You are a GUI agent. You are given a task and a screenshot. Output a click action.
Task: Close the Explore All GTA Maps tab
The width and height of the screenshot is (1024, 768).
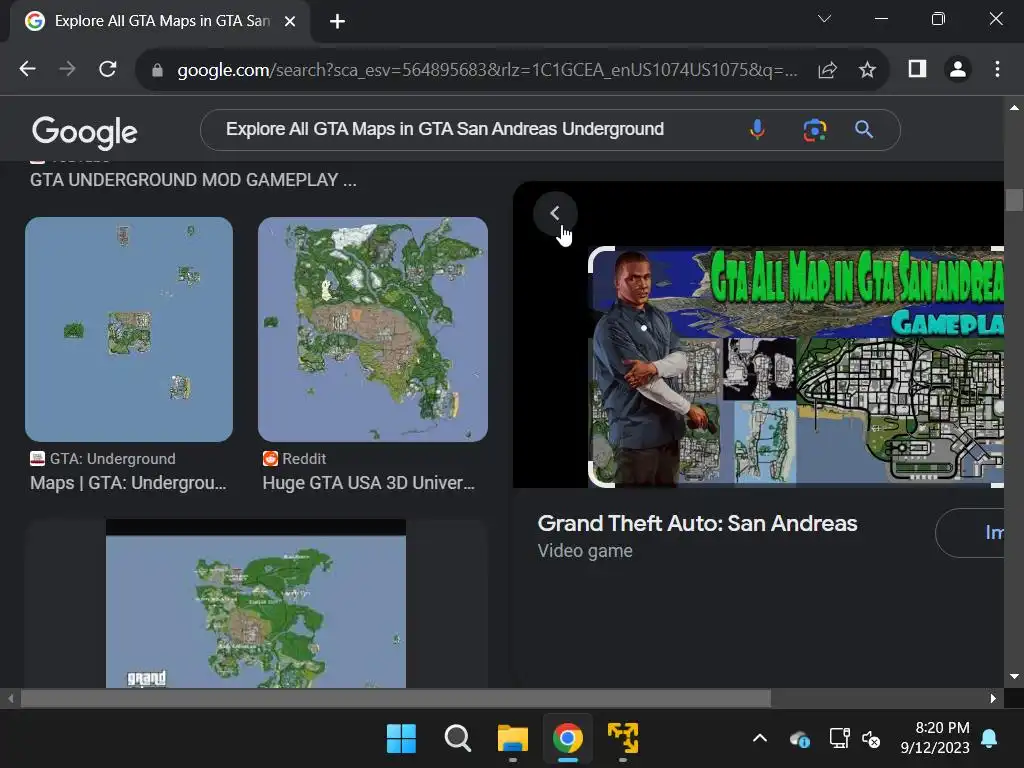pyautogui.click(x=290, y=21)
